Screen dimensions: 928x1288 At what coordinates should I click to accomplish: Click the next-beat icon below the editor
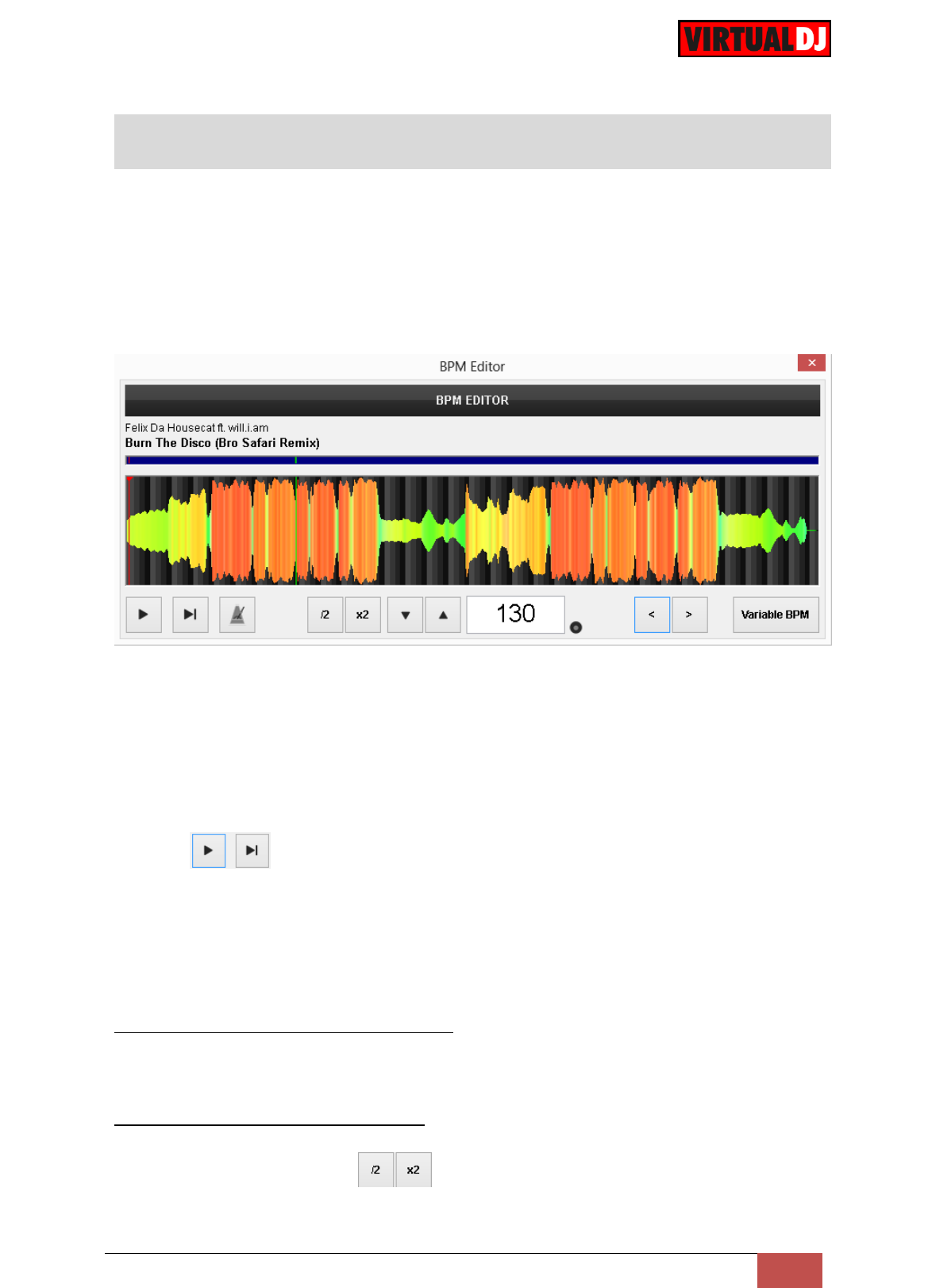coord(252,850)
